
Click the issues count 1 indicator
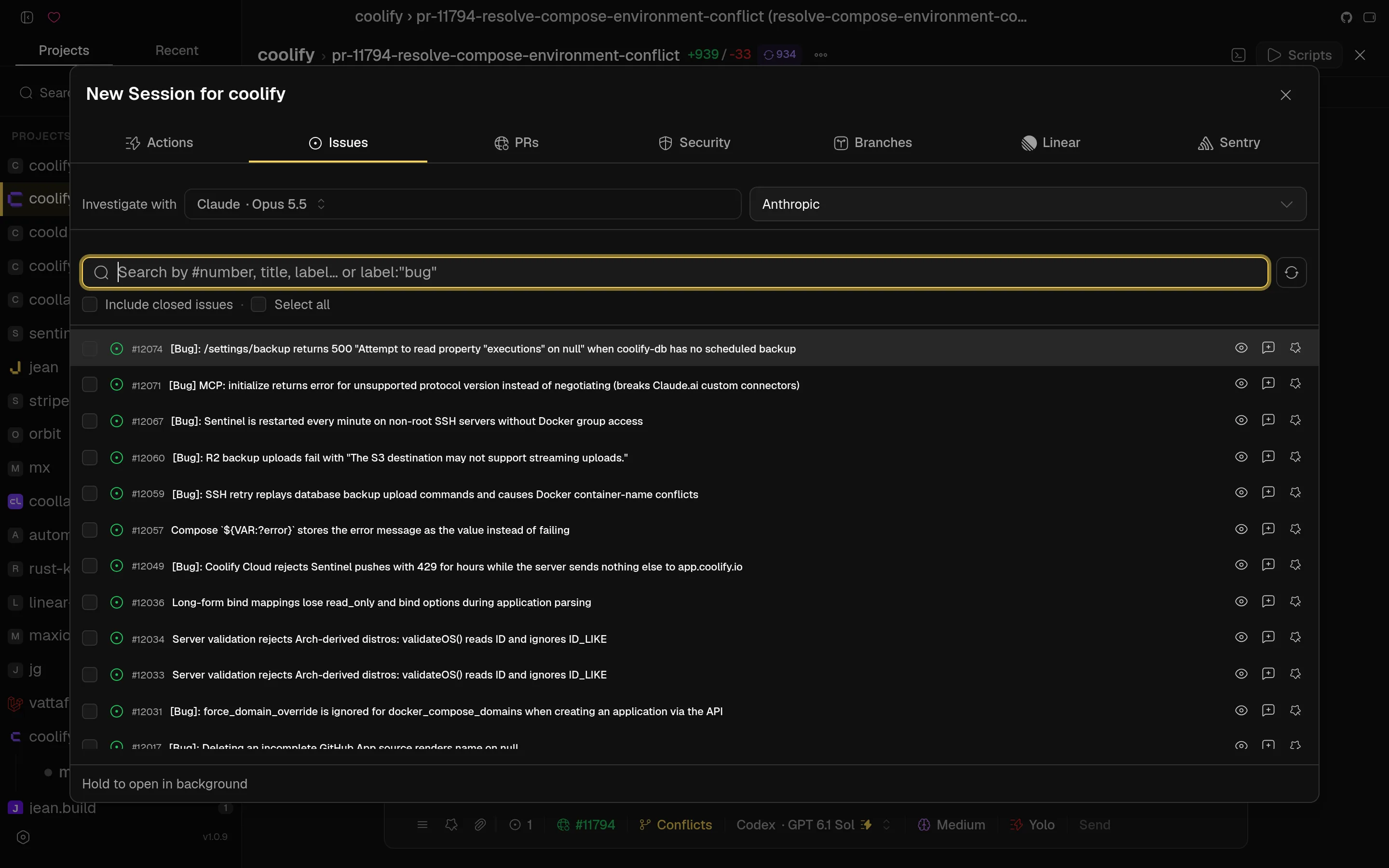pyautogui.click(x=521, y=825)
